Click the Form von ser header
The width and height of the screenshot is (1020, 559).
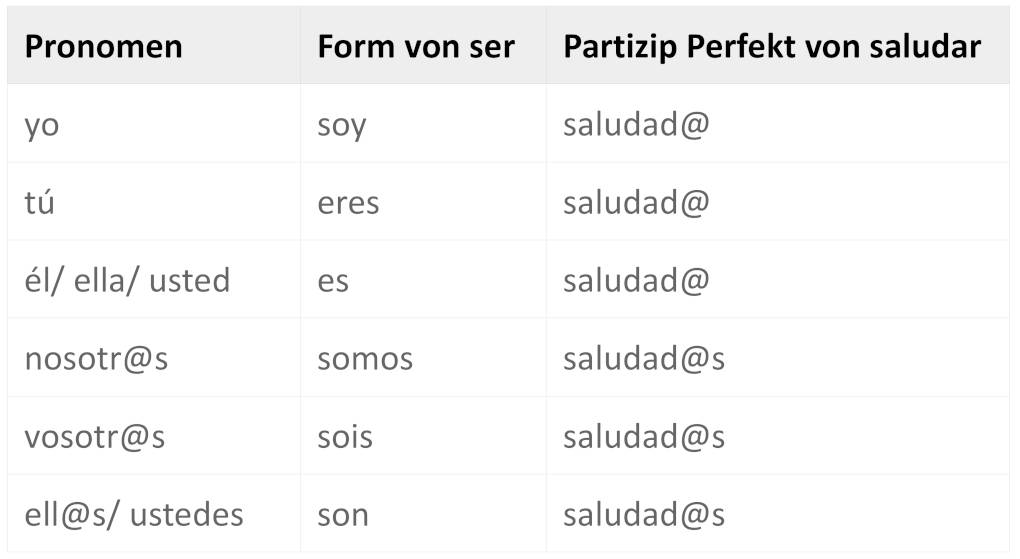(416, 46)
